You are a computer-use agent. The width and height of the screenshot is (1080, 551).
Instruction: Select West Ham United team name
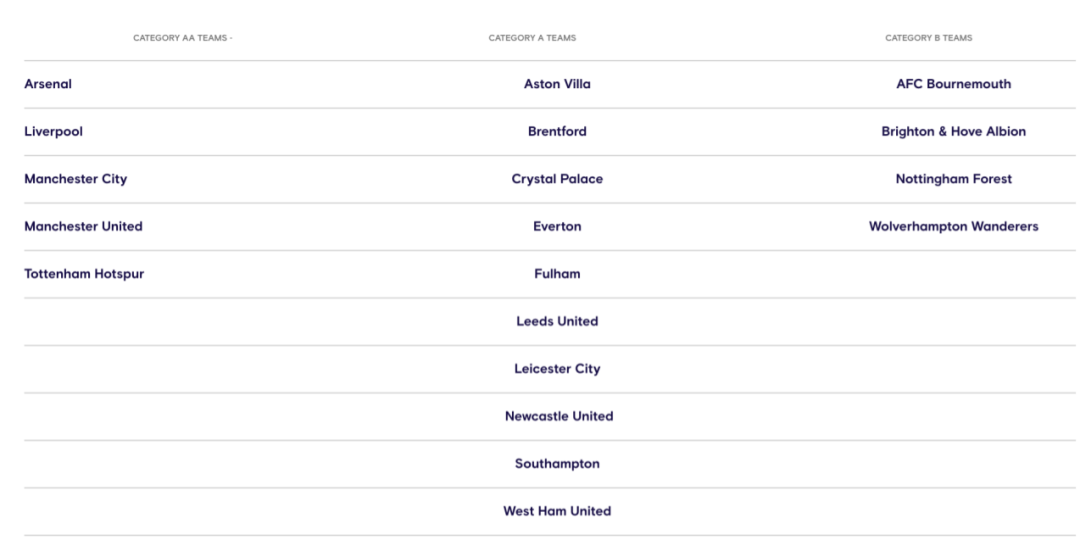(557, 511)
